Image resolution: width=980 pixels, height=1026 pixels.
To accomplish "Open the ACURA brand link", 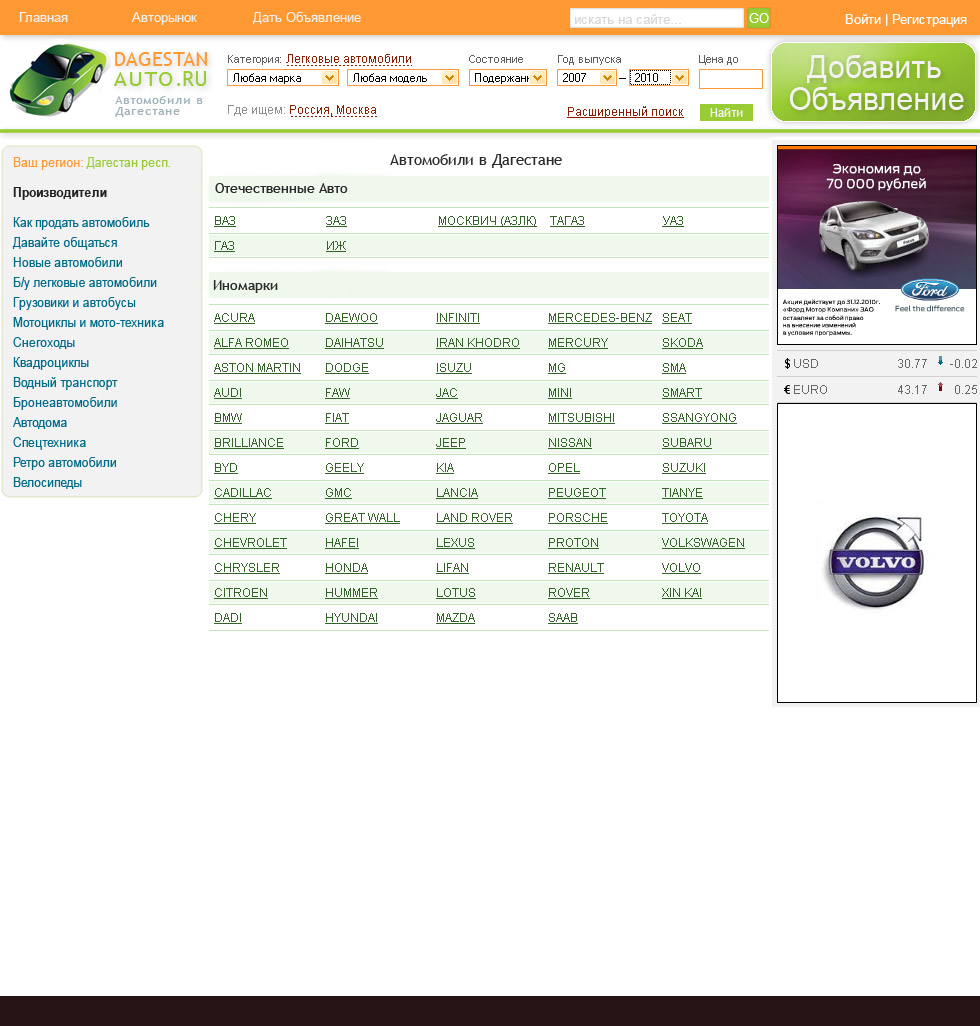I will (x=234, y=318).
